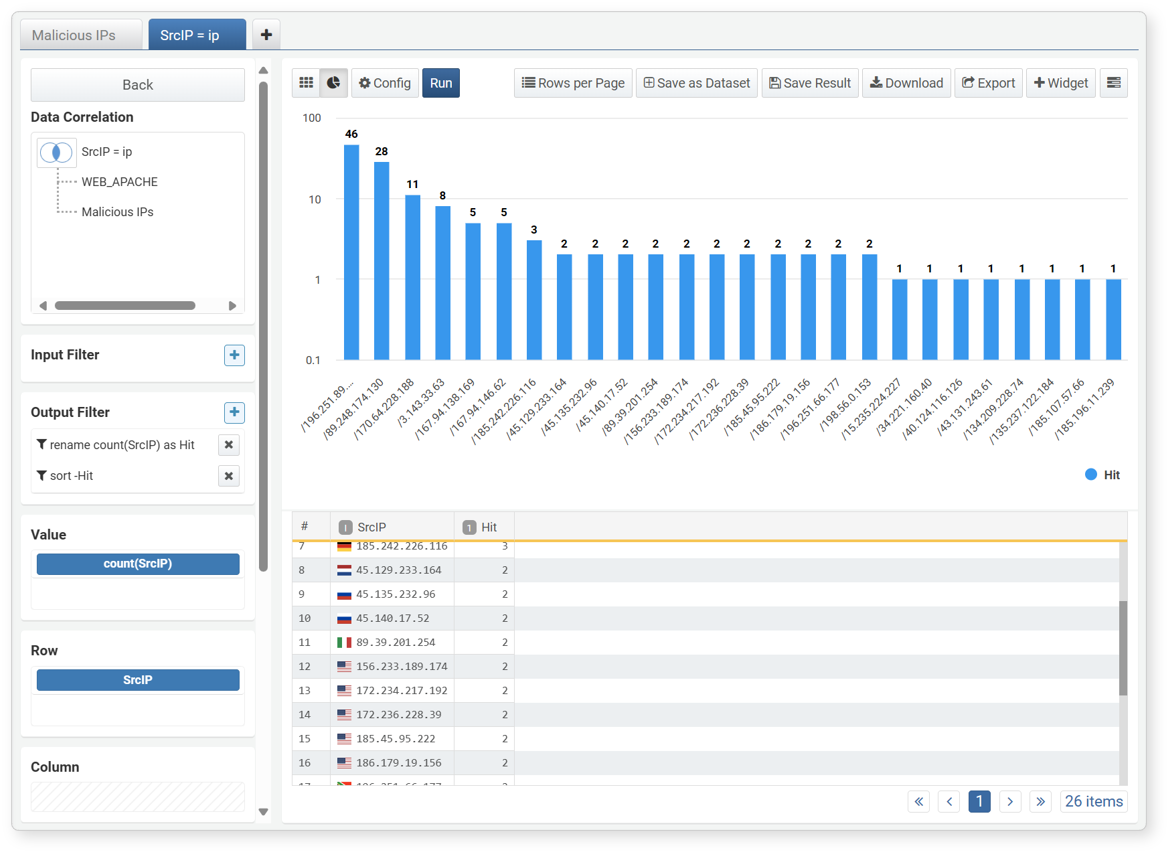Screen dimensions: 1169x853
Task: Select Malicious IPs tree node
Action: 117,212
